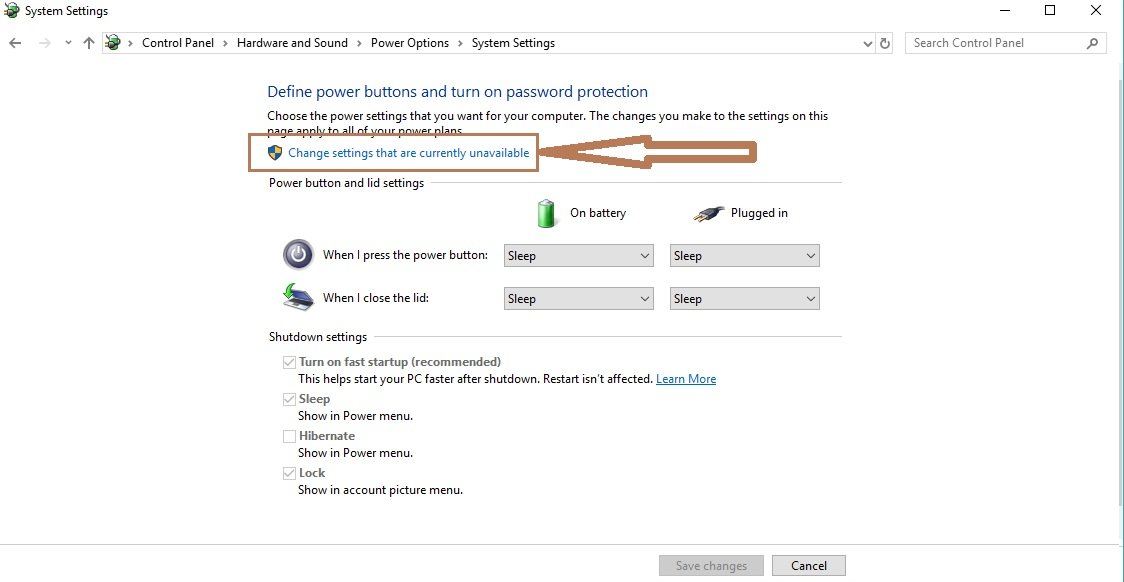
Task: Toggle the Sleep power menu checkbox
Action: point(289,399)
